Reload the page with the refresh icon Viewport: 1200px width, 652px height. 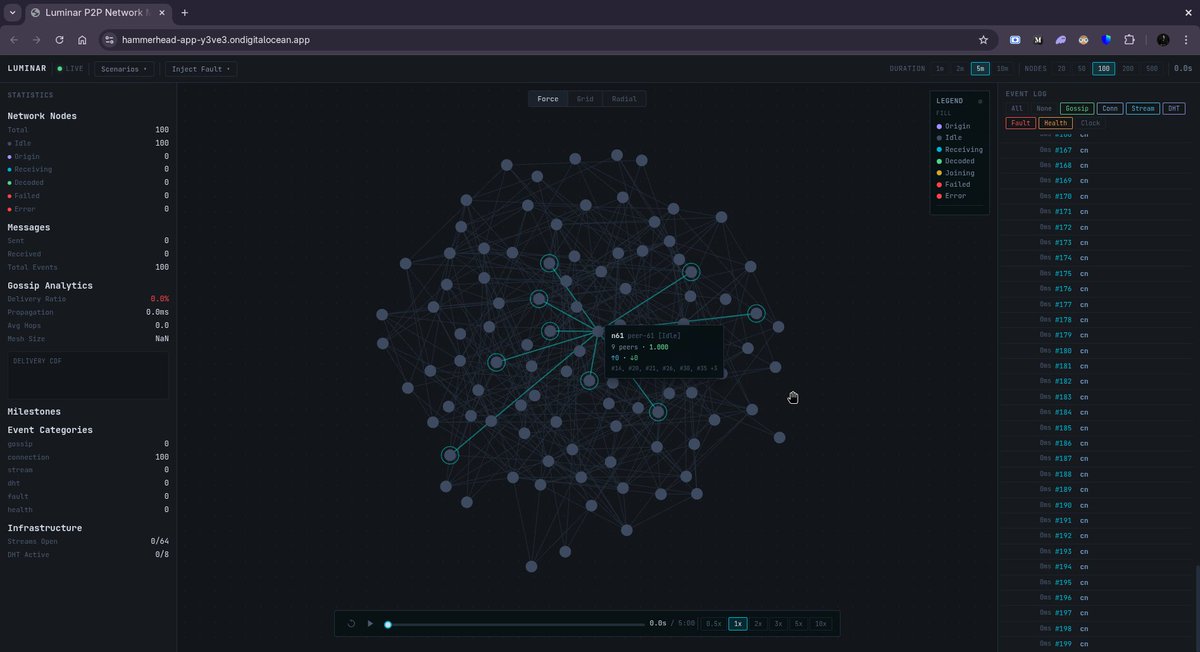click(x=59, y=40)
